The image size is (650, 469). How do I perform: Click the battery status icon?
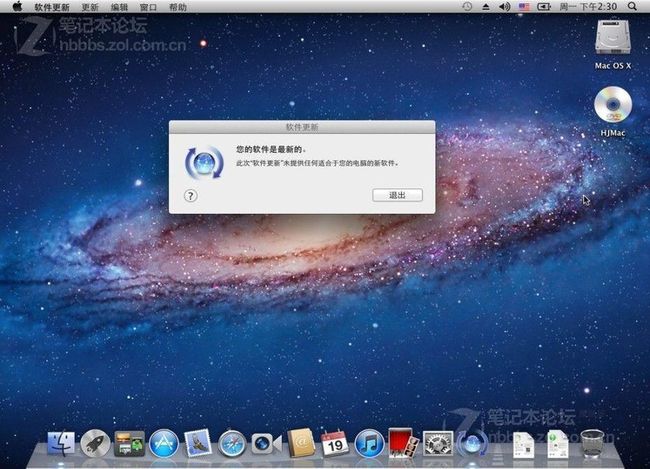(543, 7)
